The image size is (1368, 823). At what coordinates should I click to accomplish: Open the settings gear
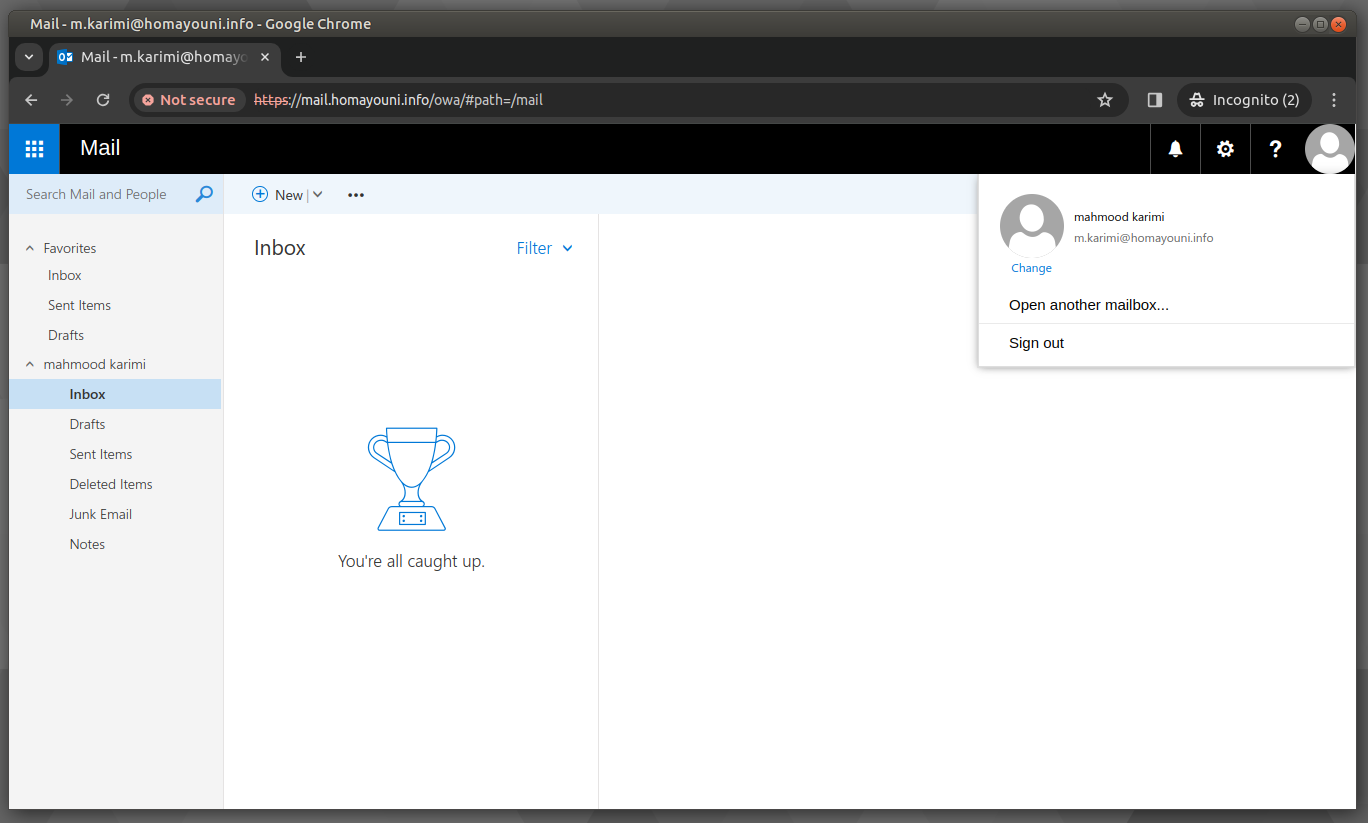(x=1225, y=149)
